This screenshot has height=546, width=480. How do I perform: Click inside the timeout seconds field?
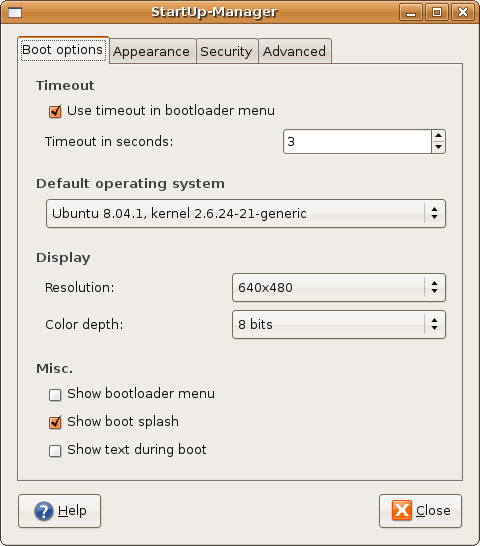pyautogui.click(x=357, y=141)
